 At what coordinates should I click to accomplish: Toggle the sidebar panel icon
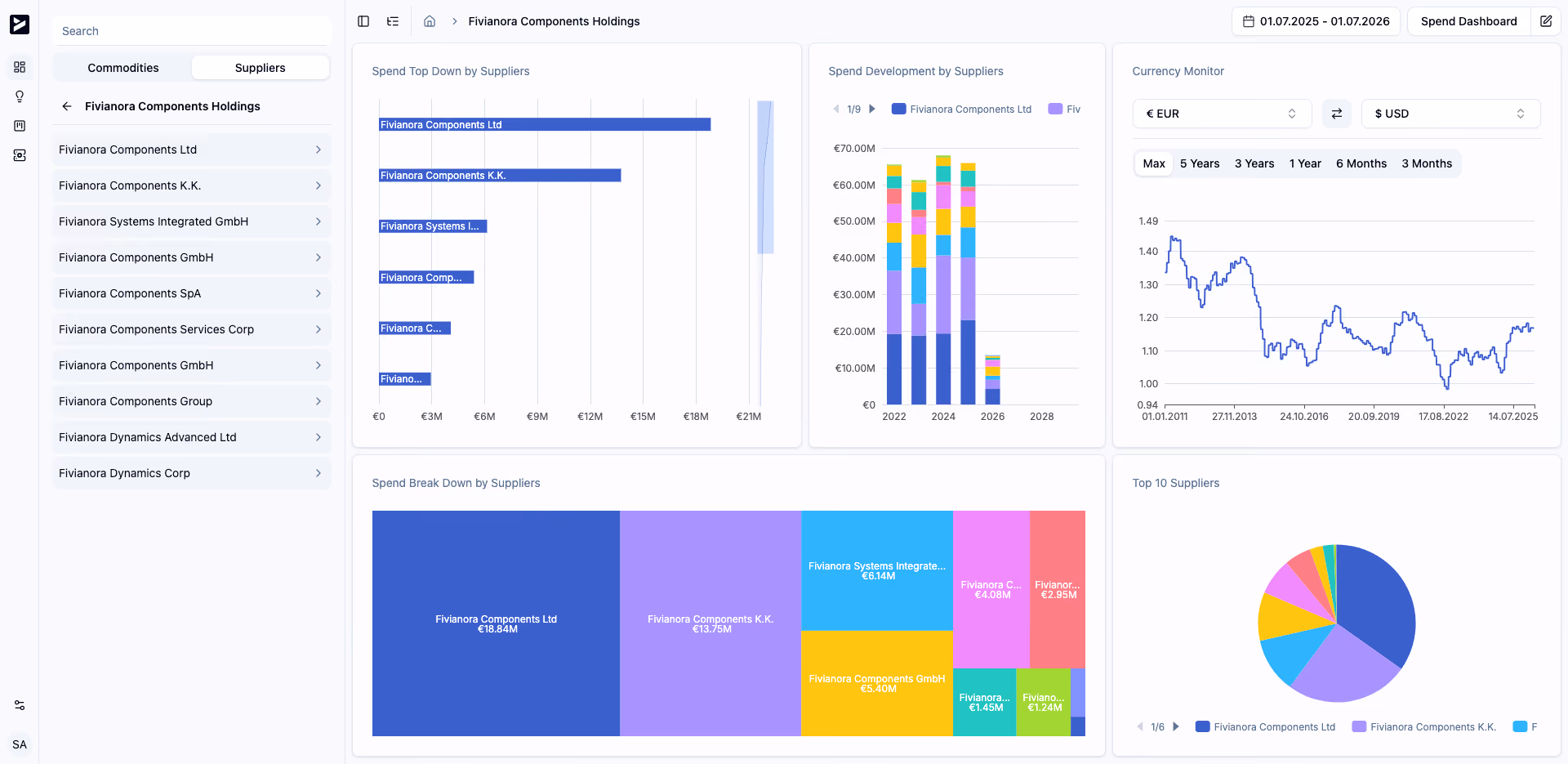(x=363, y=21)
